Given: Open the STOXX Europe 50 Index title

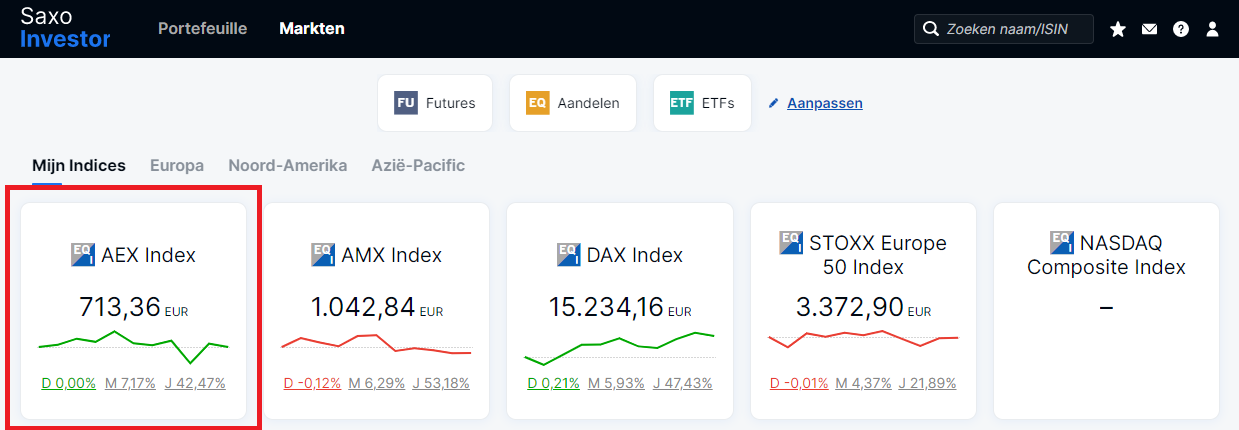Looking at the screenshot, I should coord(877,255).
